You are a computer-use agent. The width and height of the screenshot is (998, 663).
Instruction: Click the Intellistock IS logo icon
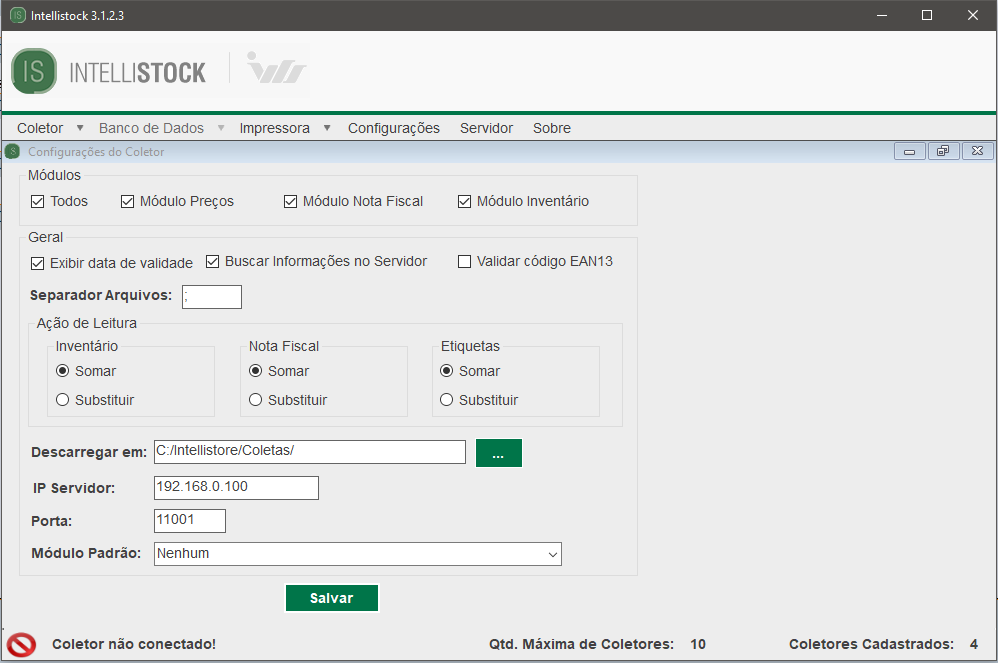coord(34,71)
